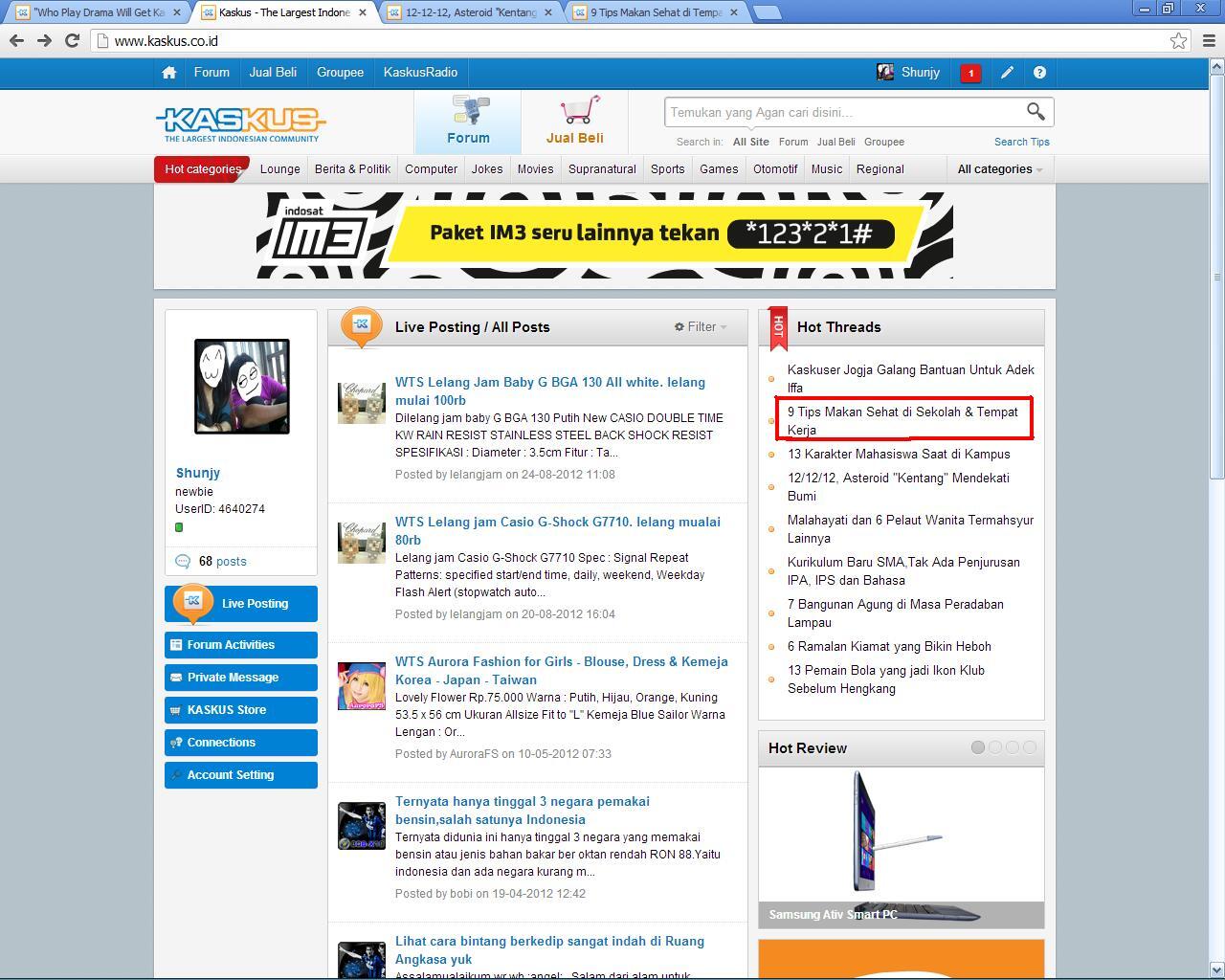Open Private Message sidebar button
Screen dimensions: 1225x980
point(241,677)
